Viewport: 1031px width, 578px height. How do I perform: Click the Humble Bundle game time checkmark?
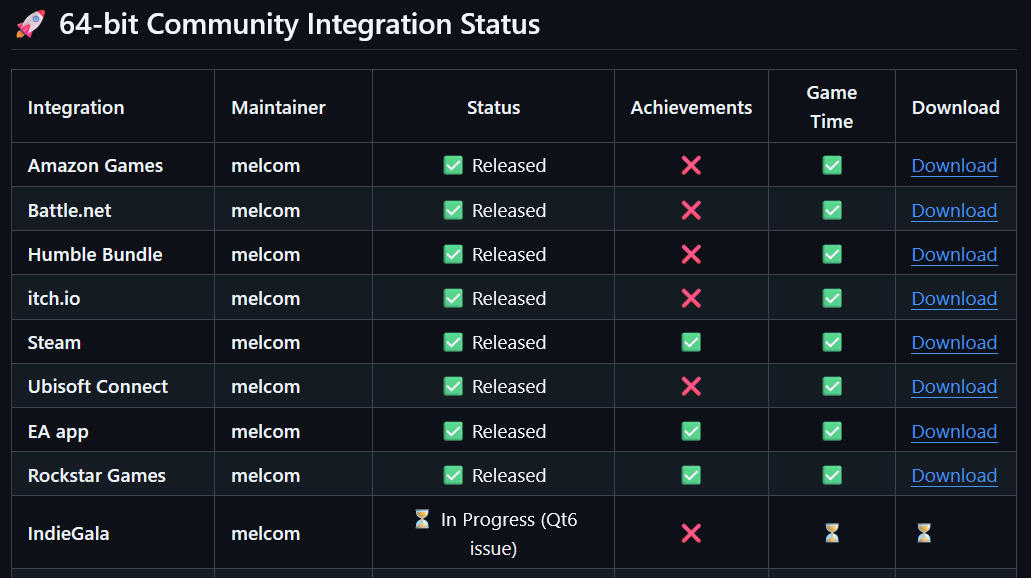click(832, 254)
